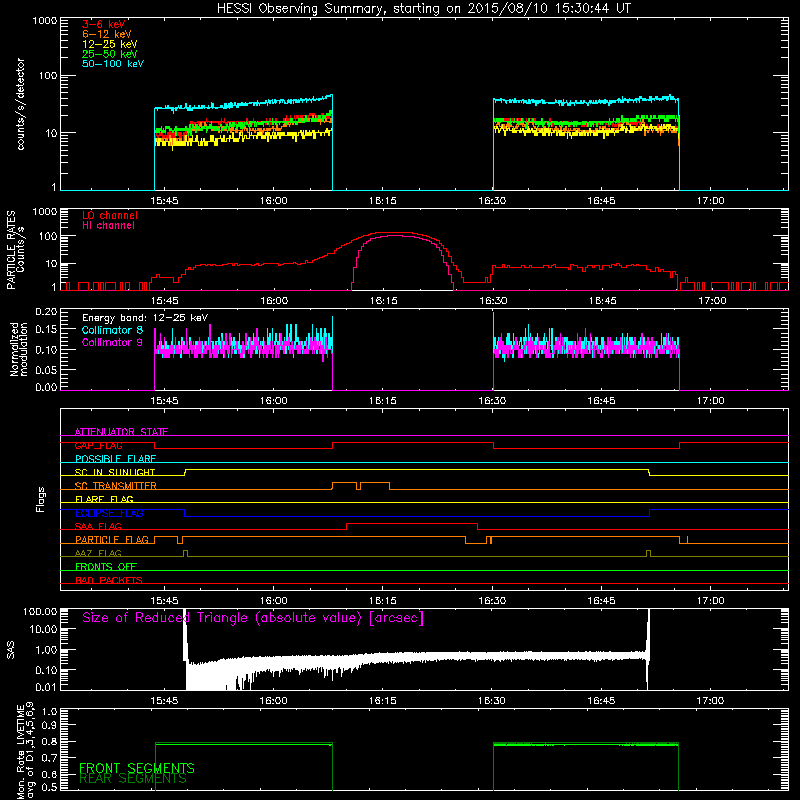Image resolution: width=800 pixels, height=800 pixels.
Task: Click the 'Normalized modulation' axis label
Action: click(18, 349)
